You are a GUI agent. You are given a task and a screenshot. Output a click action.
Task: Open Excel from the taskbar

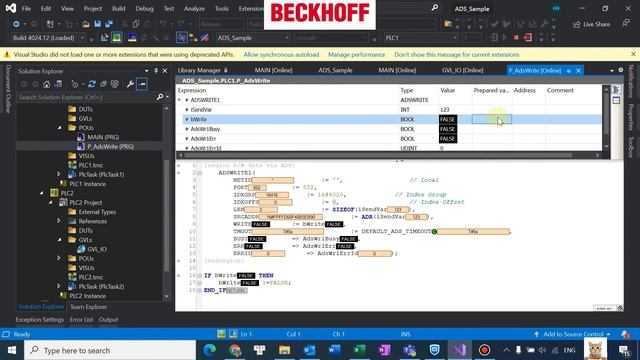[x=359, y=350]
